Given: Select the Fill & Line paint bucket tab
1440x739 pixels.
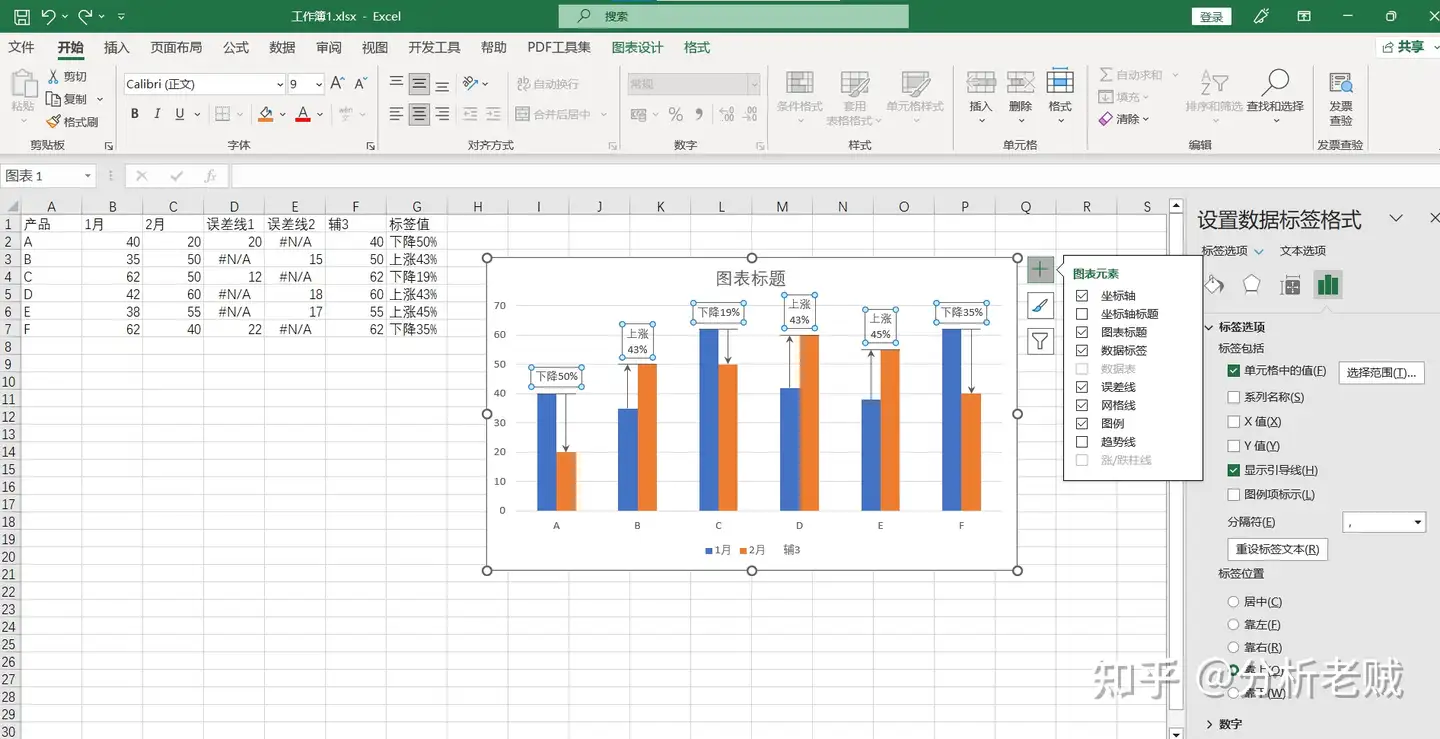Looking at the screenshot, I should (1213, 285).
